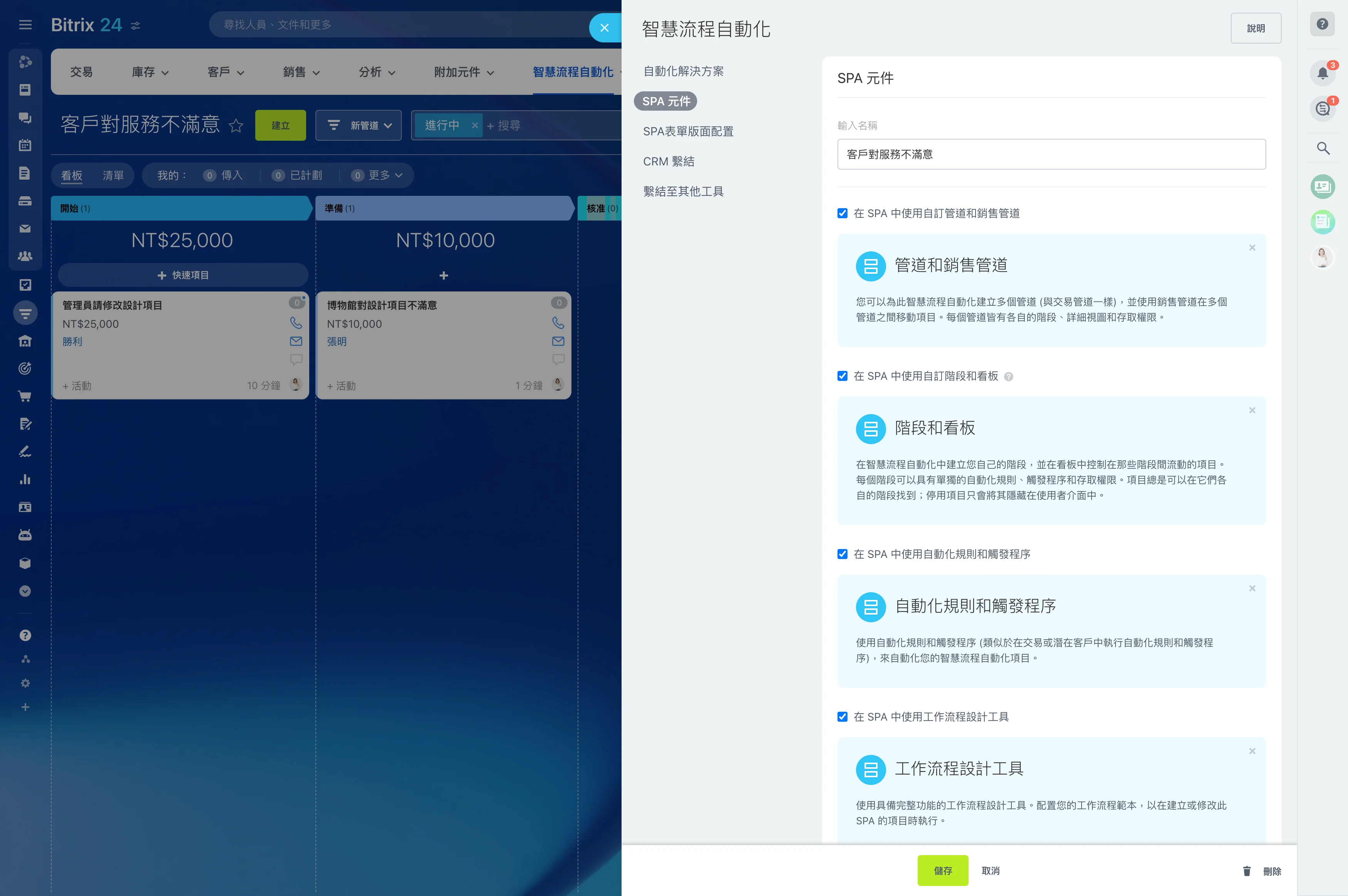1348x896 pixels.
Task: Open the hamburger main menu
Action: pos(25,25)
